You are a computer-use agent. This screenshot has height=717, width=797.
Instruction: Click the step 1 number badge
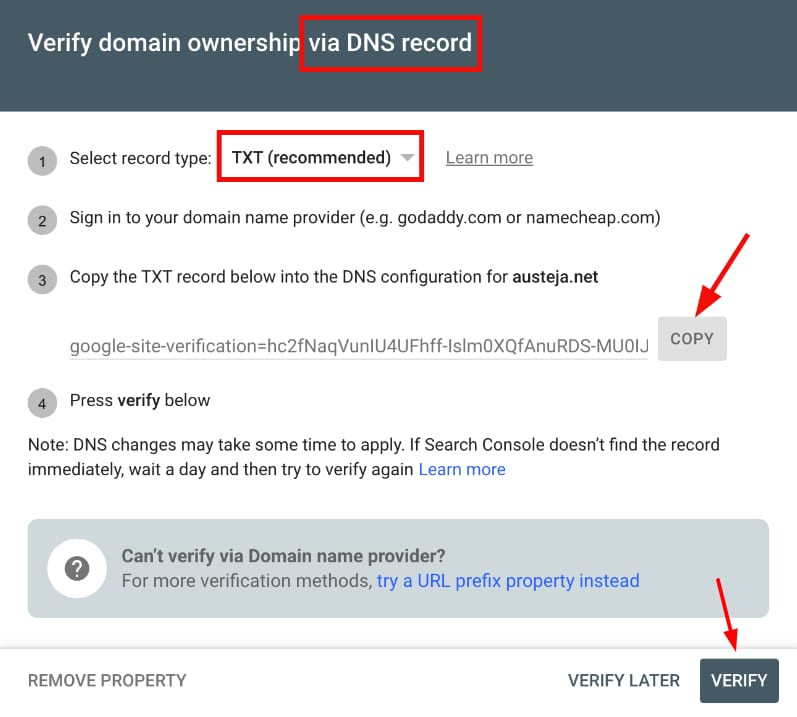pyautogui.click(x=42, y=161)
